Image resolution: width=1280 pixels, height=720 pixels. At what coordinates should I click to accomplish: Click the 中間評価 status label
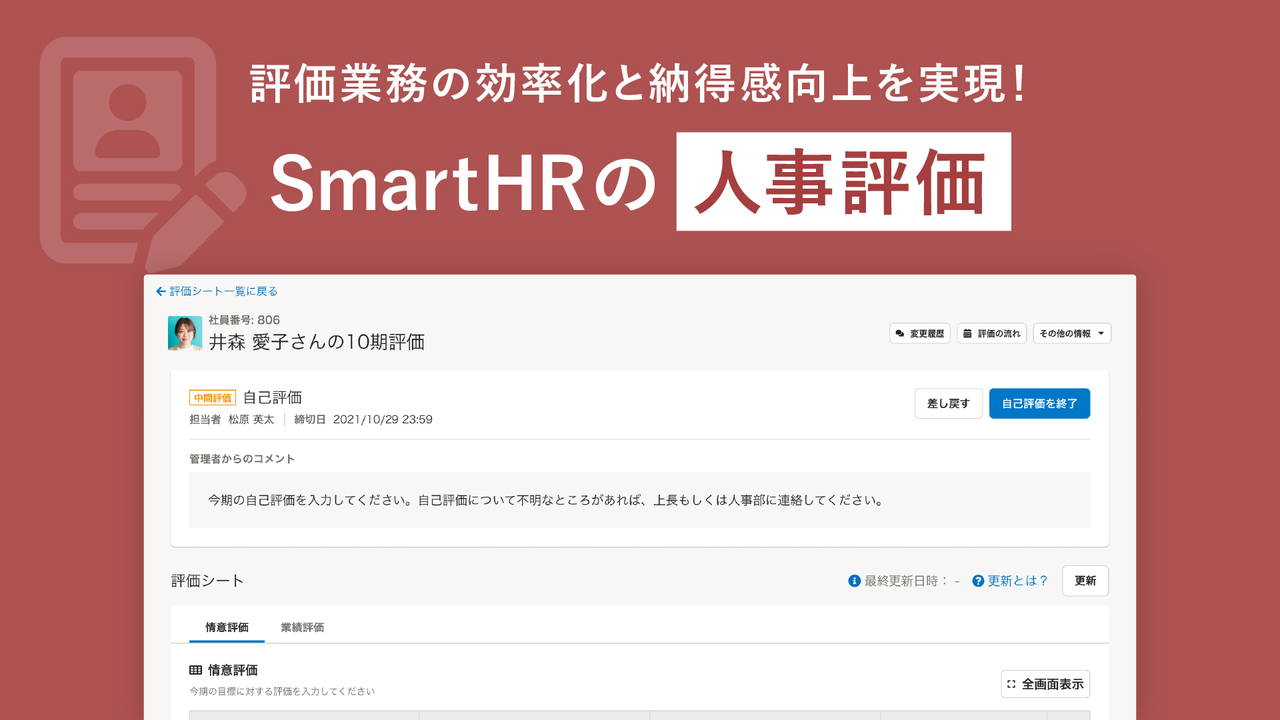pos(212,398)
